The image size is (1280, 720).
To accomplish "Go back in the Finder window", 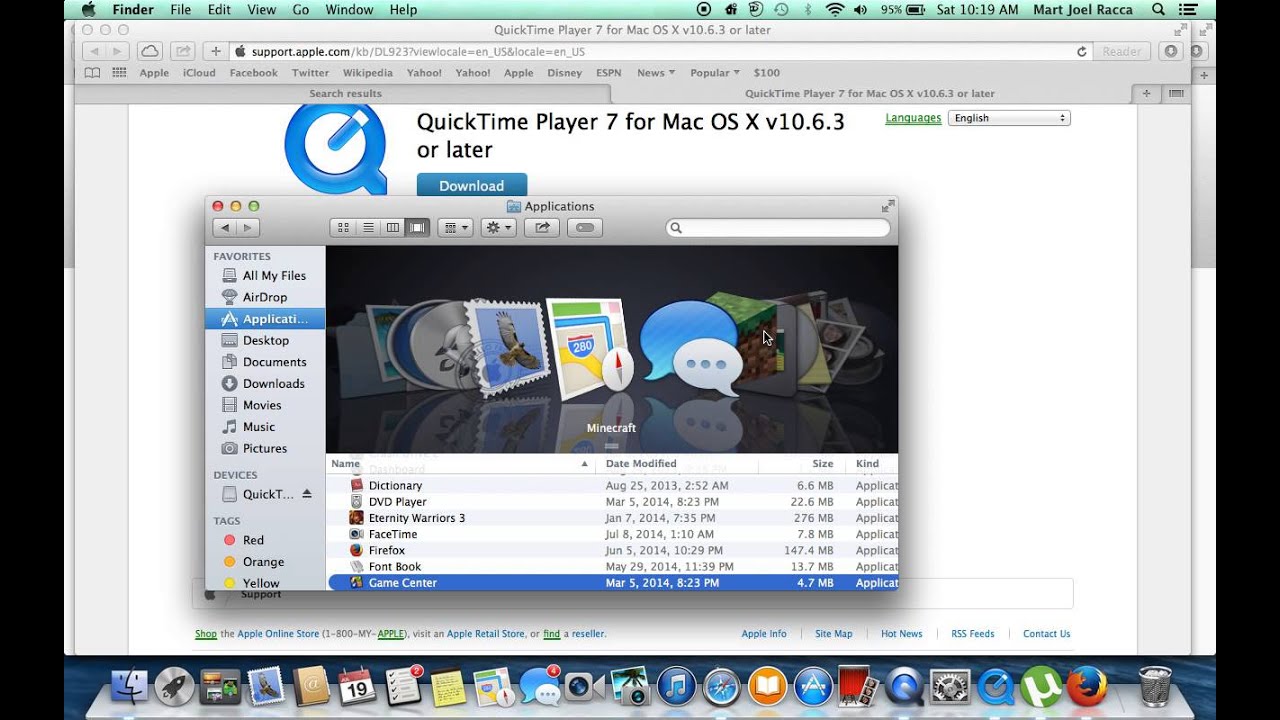I will click(225, 228).
